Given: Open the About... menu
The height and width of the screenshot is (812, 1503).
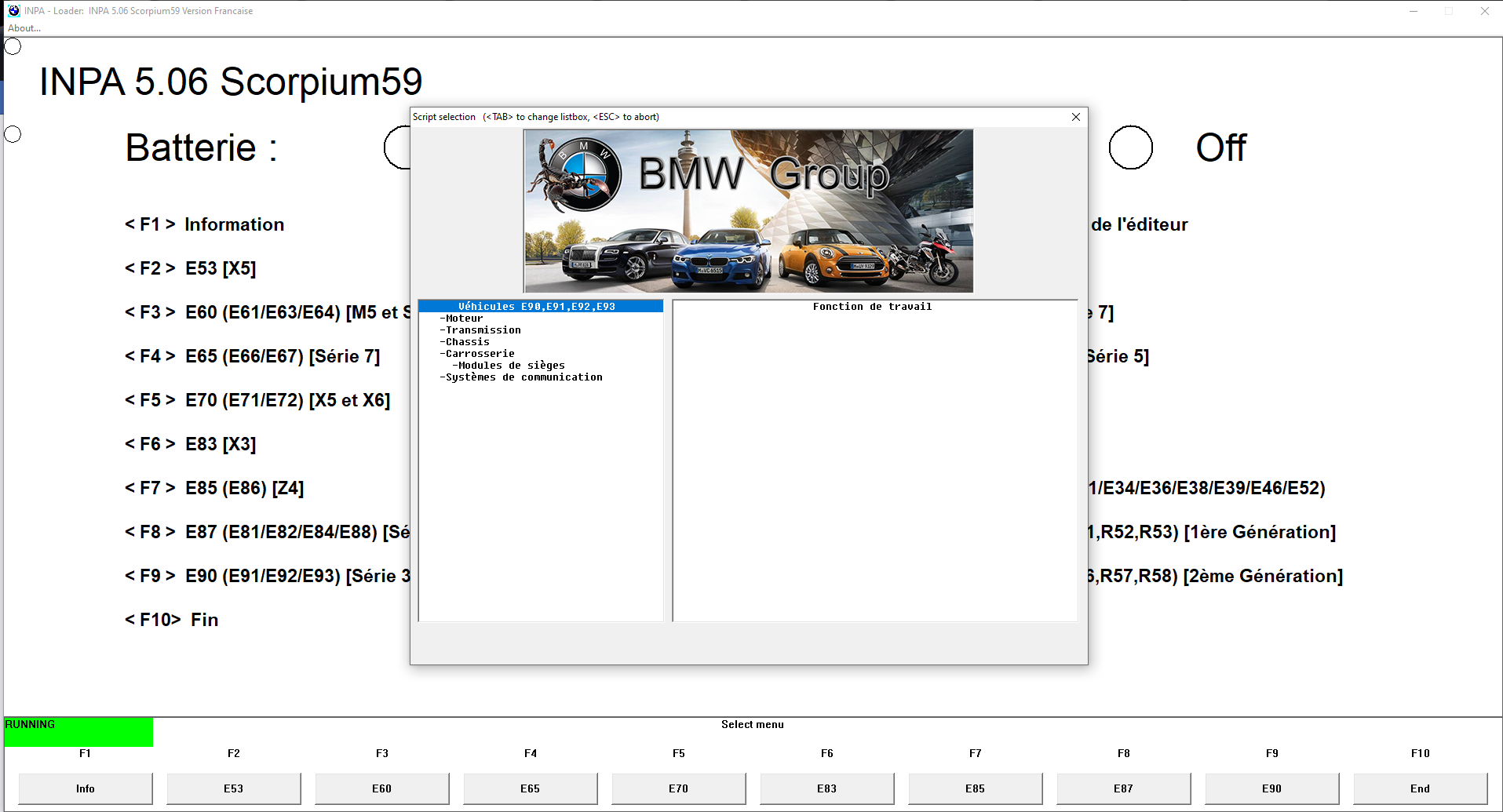Looking at the screenshot, I should click(x=24, y=28).
